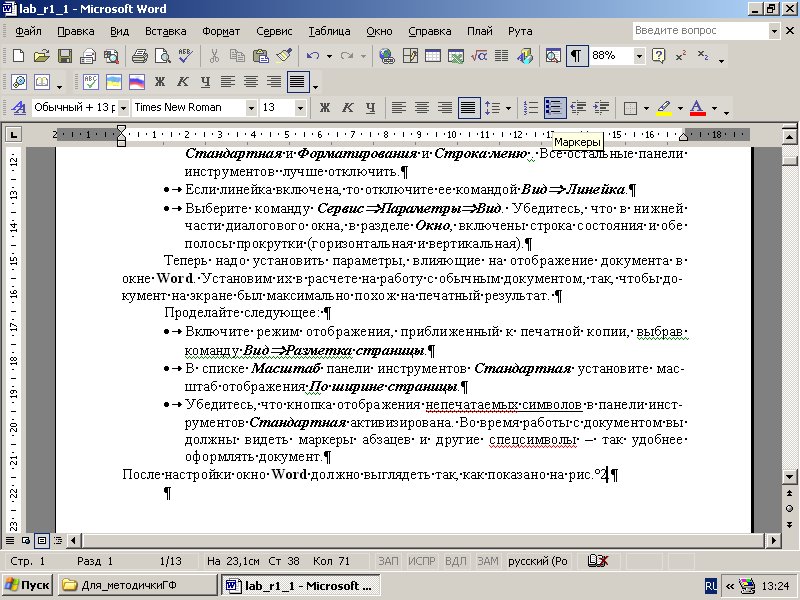Click the Ukrainian flag language icon

(113, 82)
